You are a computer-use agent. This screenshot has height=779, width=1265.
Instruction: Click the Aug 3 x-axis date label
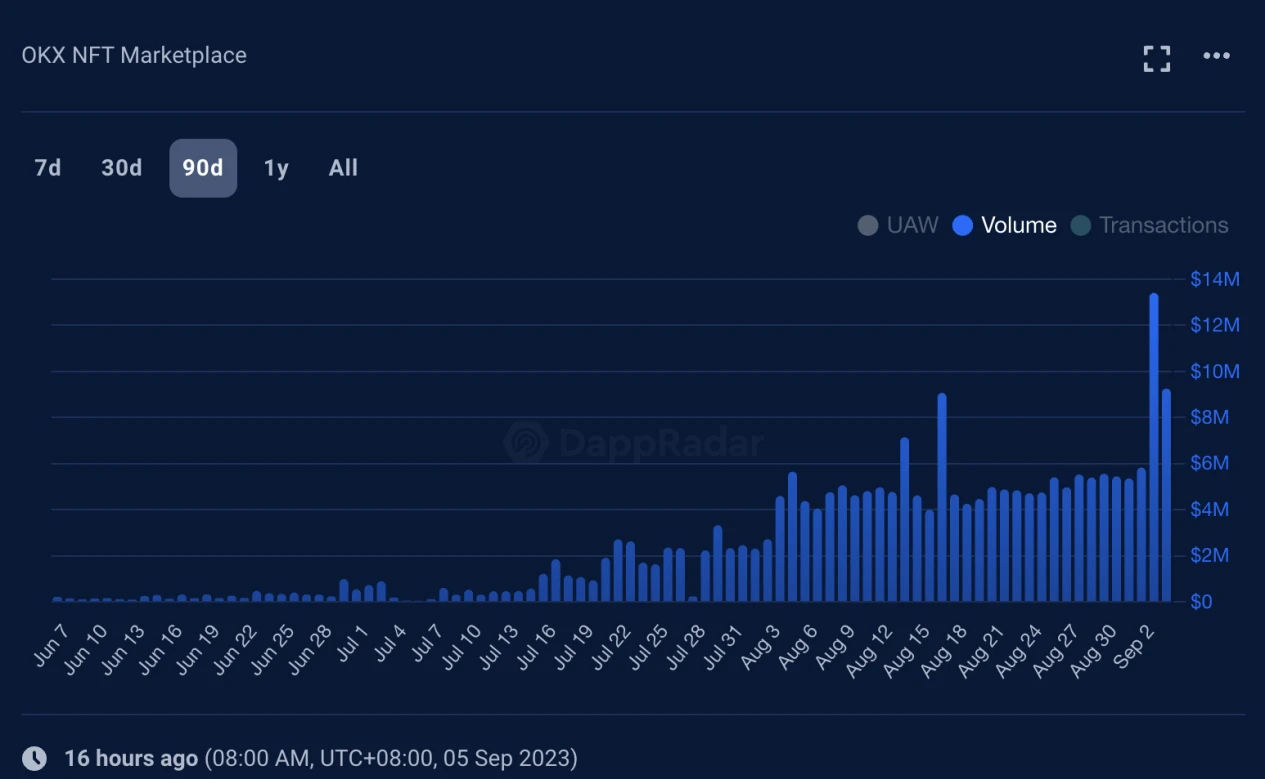[x=763, y=645]
